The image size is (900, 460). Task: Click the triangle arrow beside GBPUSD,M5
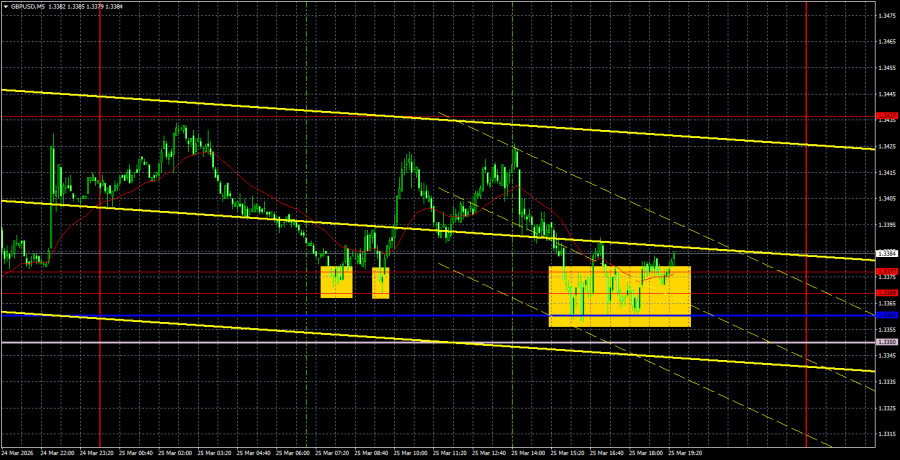[5, 4]
